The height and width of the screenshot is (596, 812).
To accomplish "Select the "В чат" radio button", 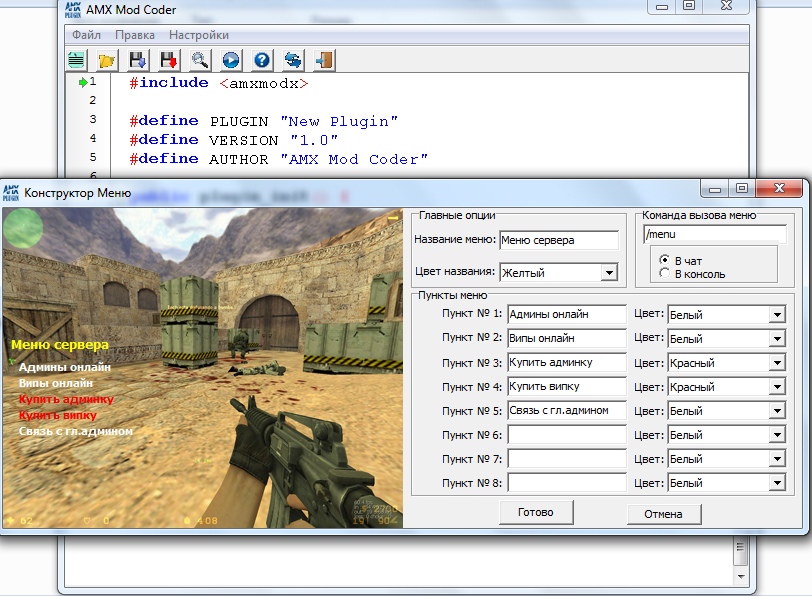I will (665, 261).
